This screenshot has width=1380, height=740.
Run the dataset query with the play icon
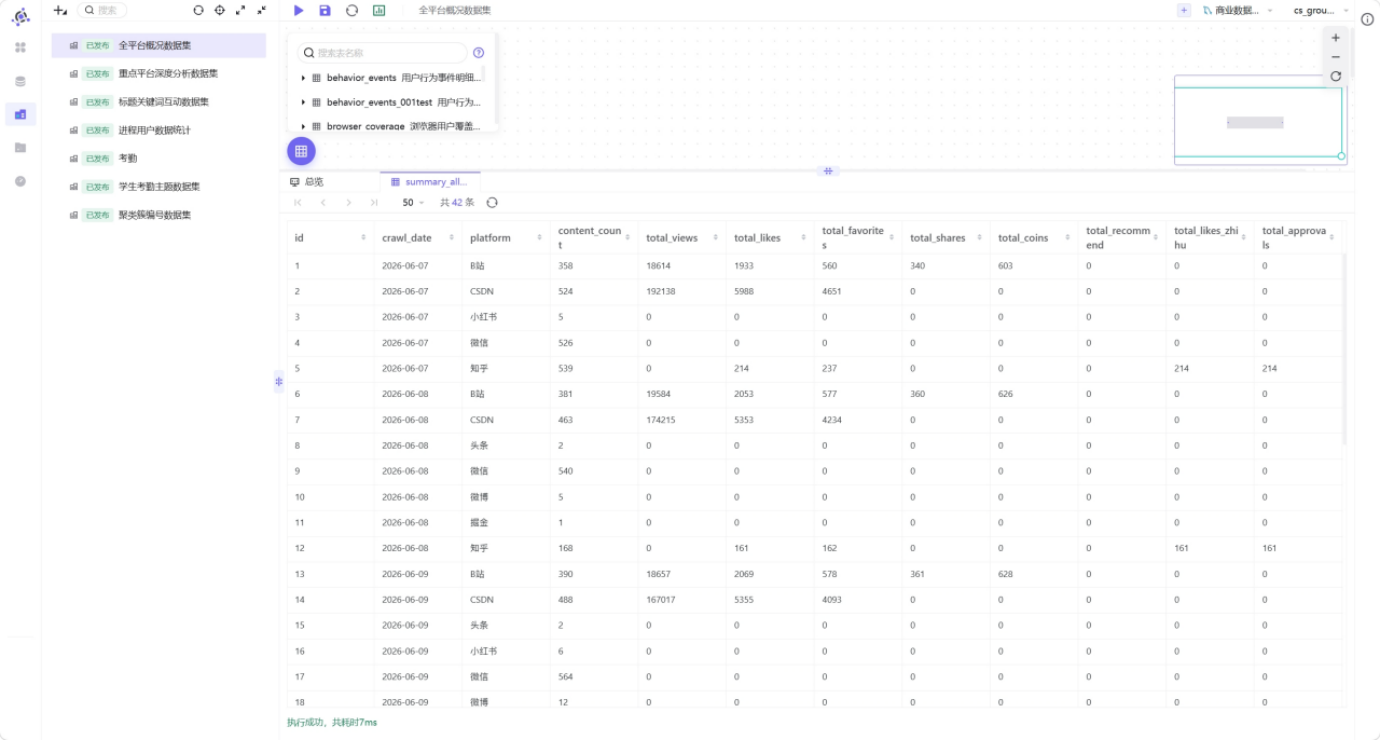click(298, 10)
